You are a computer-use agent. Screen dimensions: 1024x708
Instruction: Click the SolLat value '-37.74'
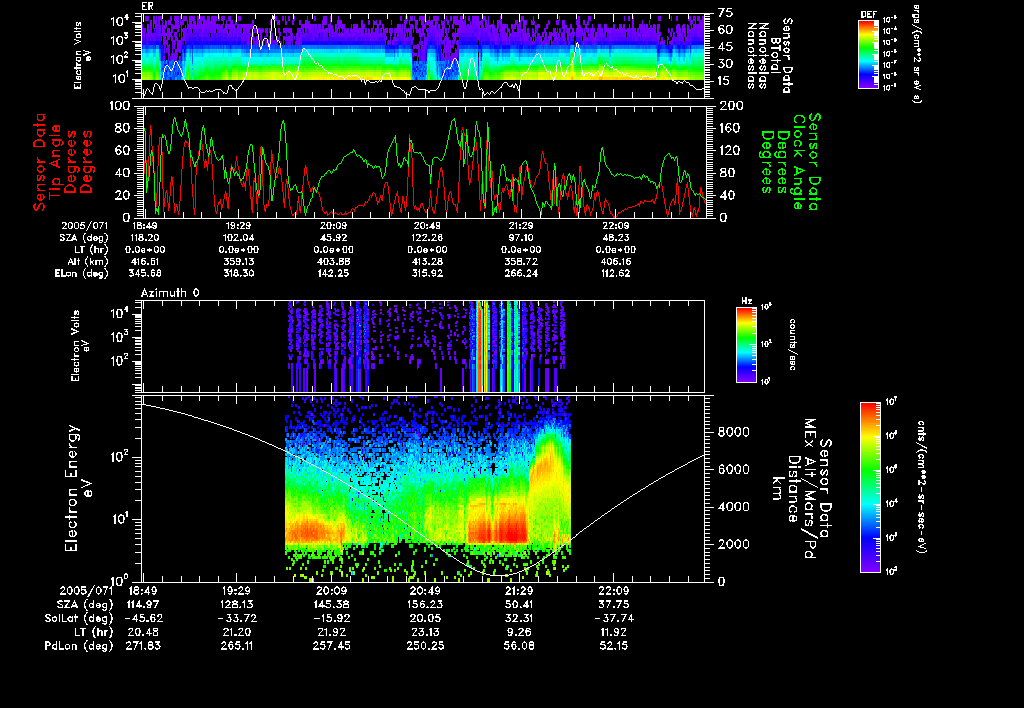[x=614, y=619]
